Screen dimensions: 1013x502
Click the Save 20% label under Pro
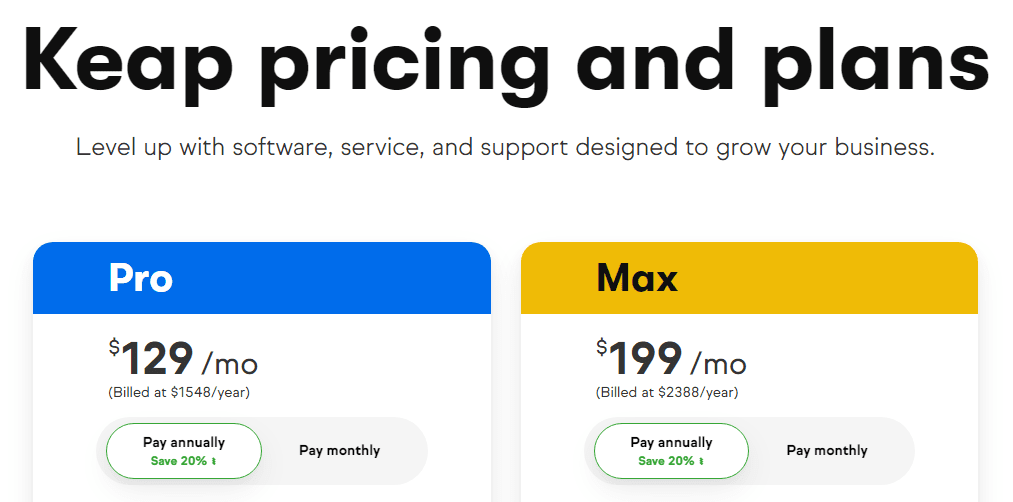(179, 461)
